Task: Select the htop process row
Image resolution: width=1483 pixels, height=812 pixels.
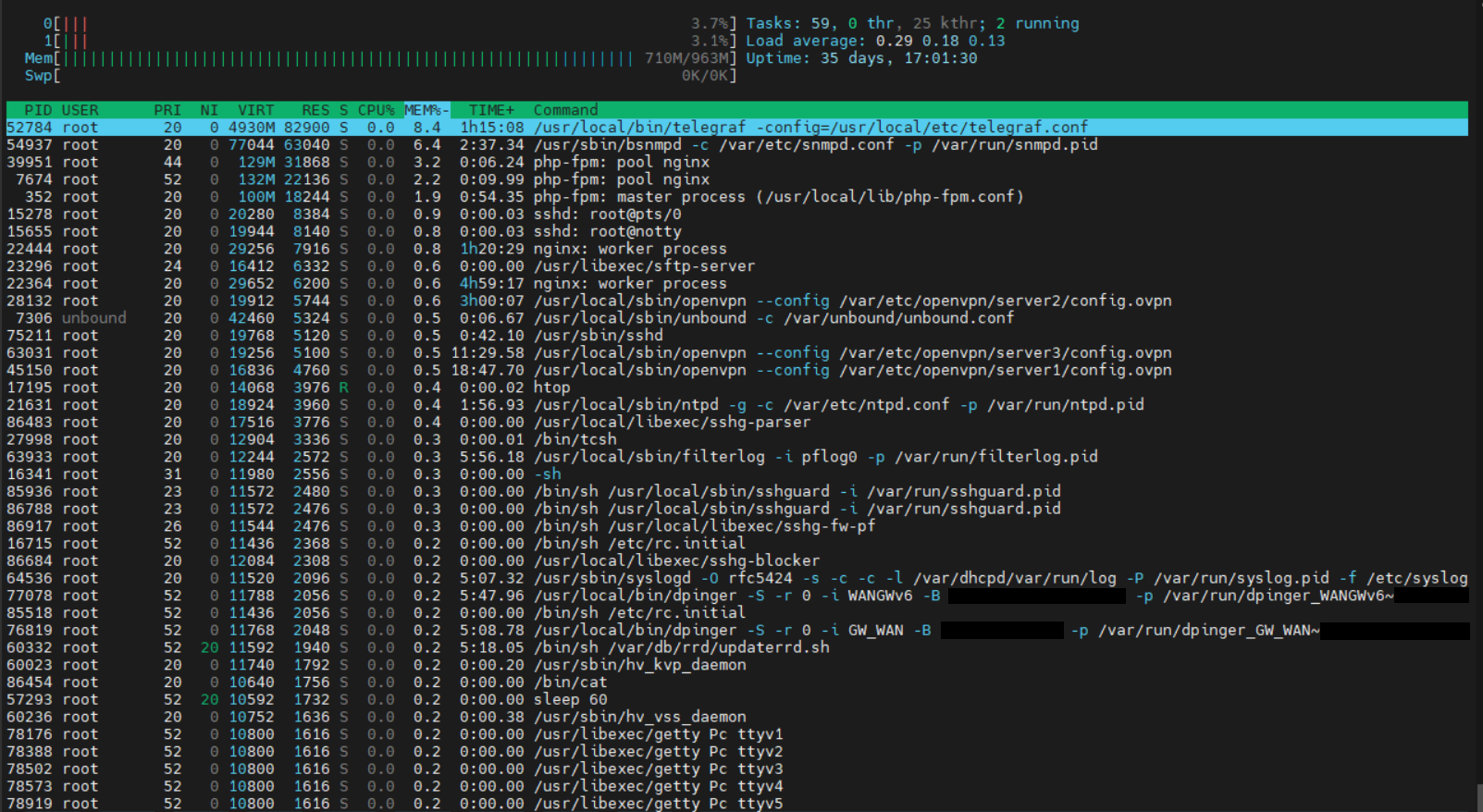Action: [736, 388]
